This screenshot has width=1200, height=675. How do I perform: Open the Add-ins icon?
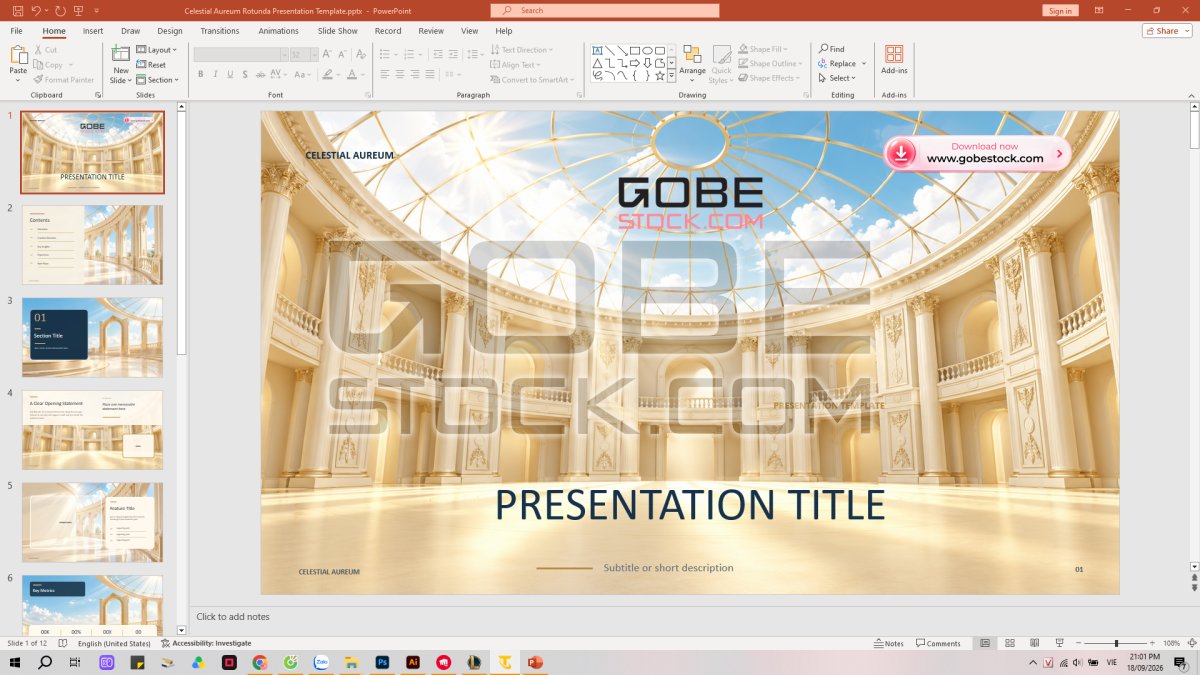click(894, 54)
